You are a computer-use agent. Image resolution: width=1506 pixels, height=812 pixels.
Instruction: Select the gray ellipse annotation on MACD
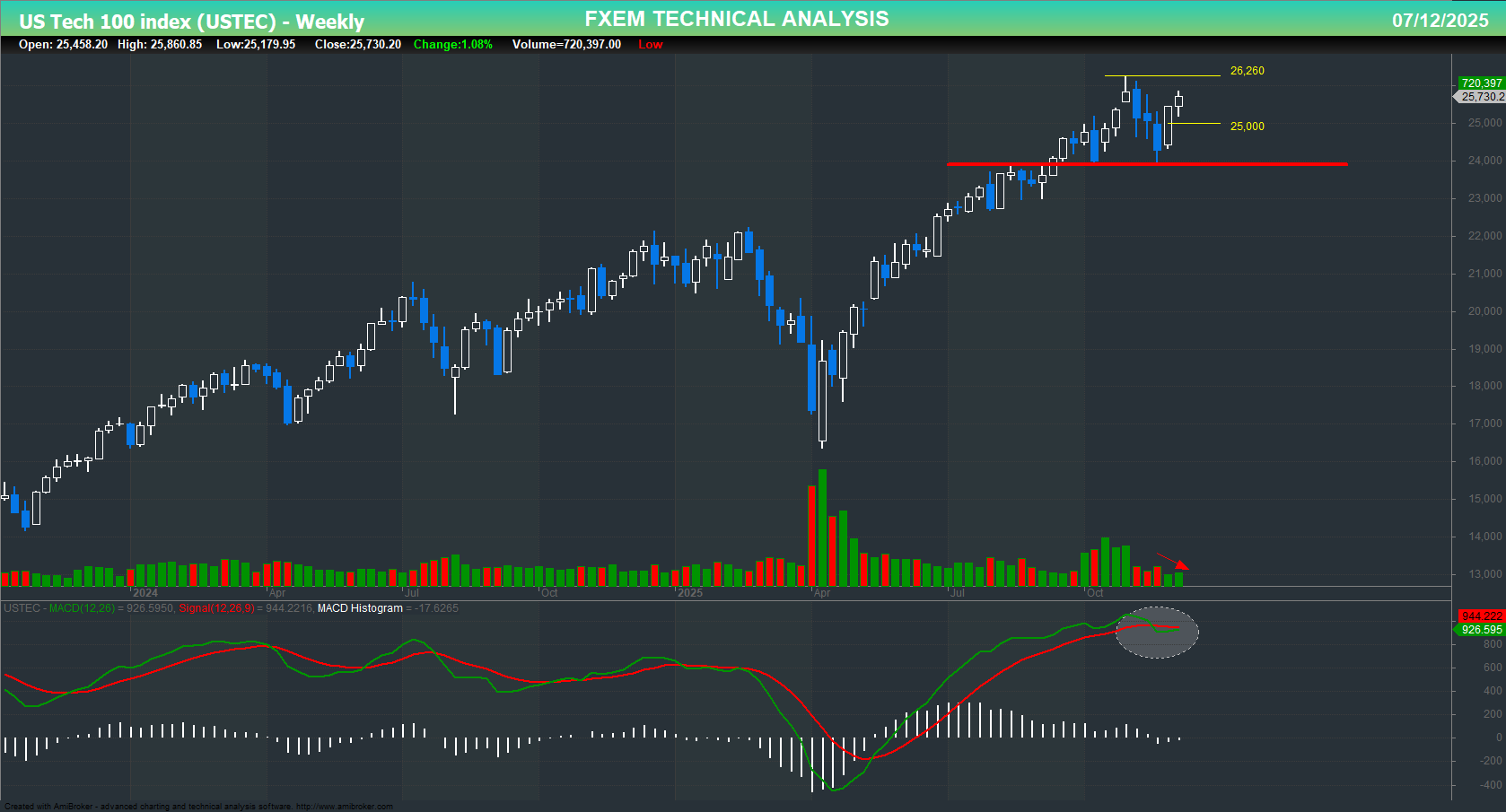click(1158, 631)
